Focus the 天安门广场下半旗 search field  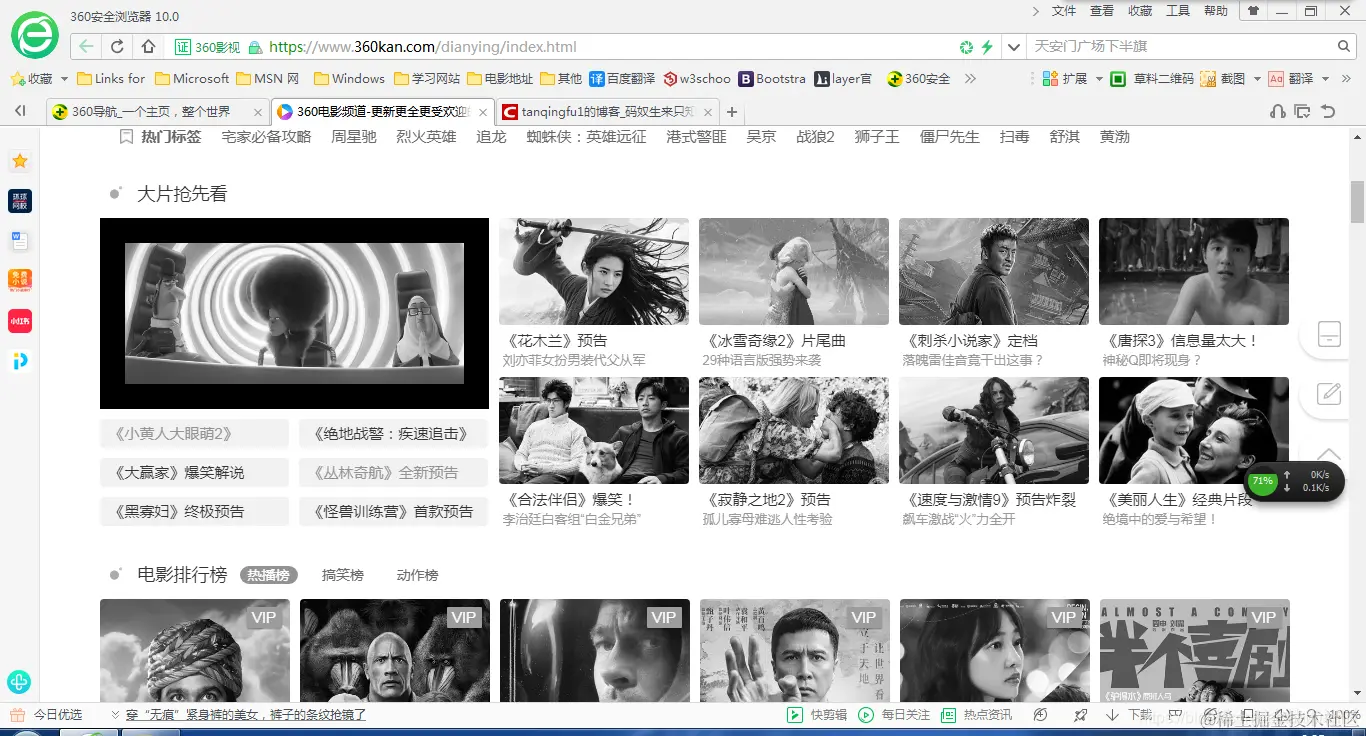pyautogui.click(x=1182, y=46)
